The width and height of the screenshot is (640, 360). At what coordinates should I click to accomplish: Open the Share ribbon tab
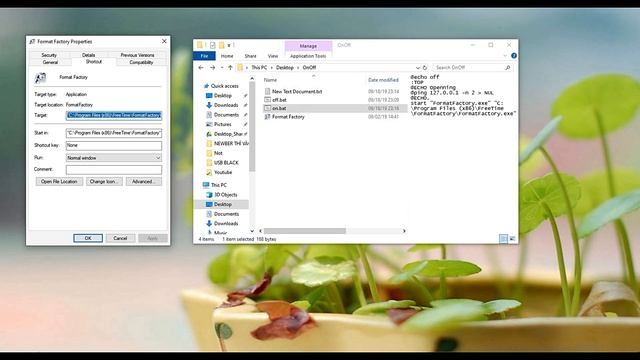point(250,56)
